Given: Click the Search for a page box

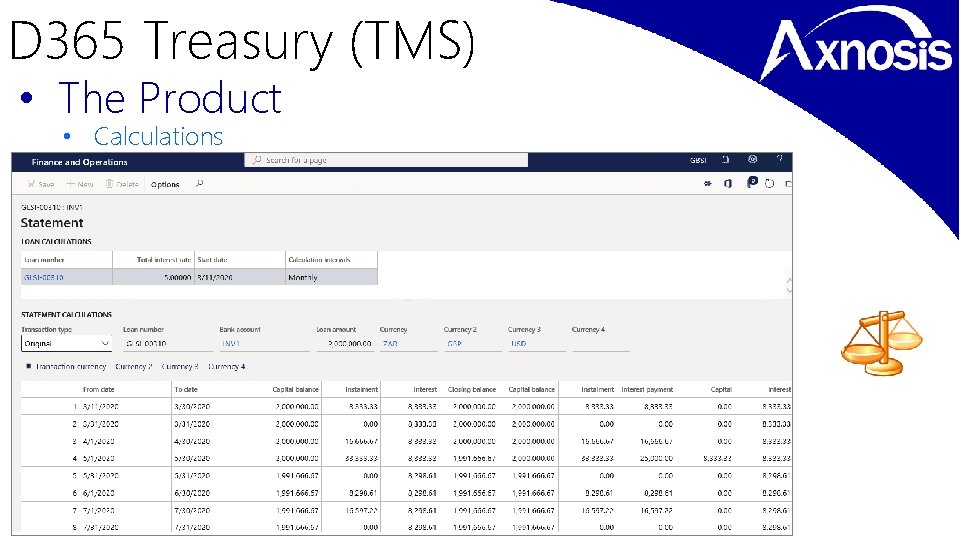Looking at the screenshot, I should 386,160.
